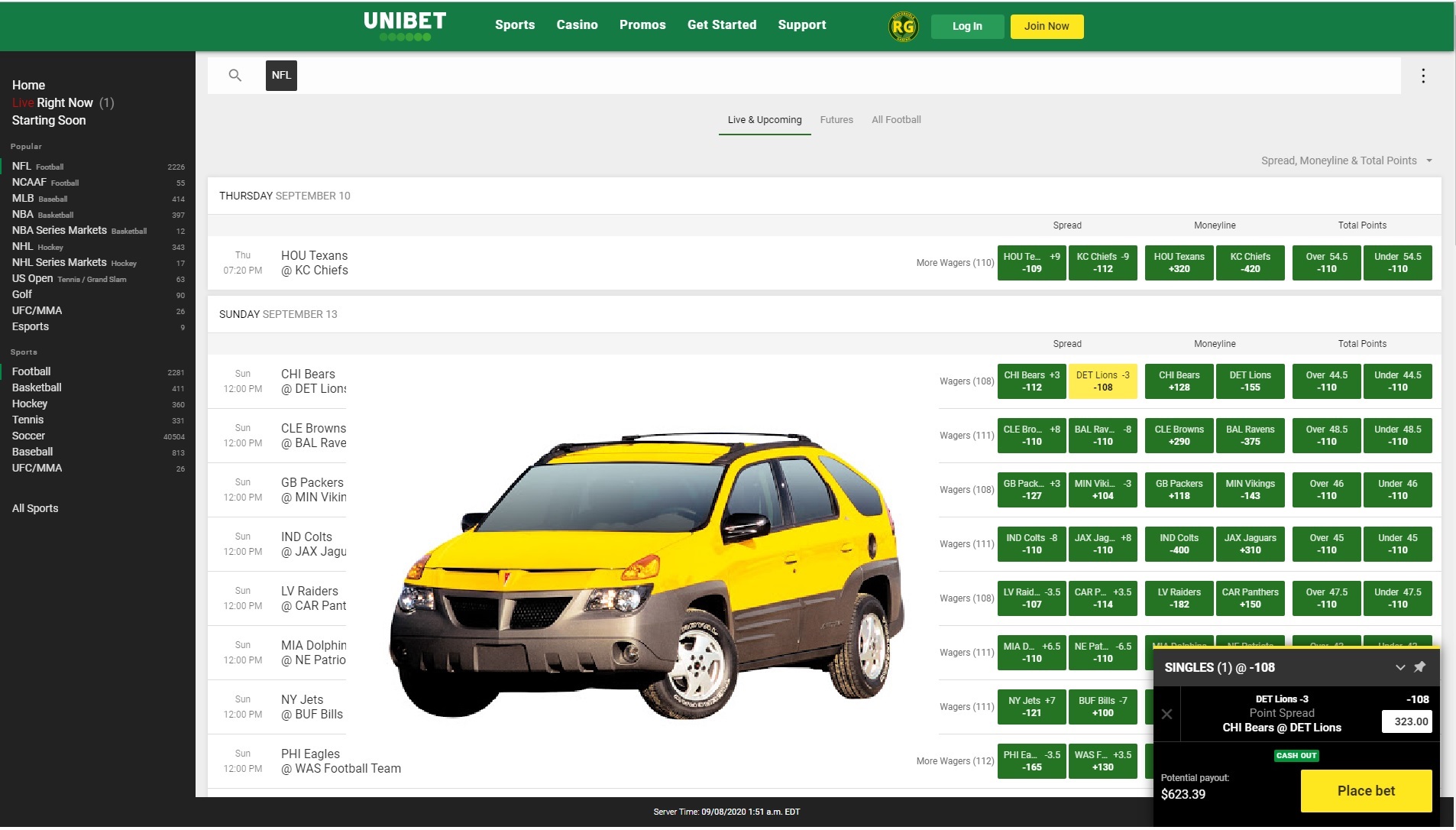Select Soccer under Sports
The width and height of the screenshot is (1456, 830).
click(x=98, y=436)
